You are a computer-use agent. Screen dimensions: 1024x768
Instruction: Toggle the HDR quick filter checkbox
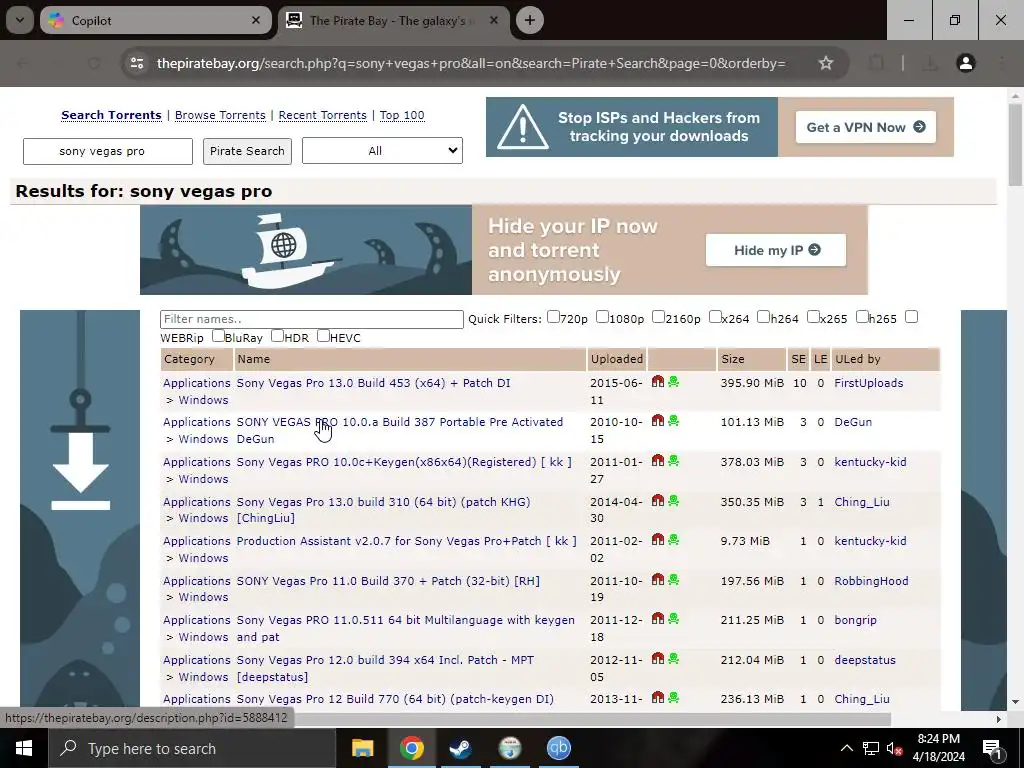coord(278,336)
